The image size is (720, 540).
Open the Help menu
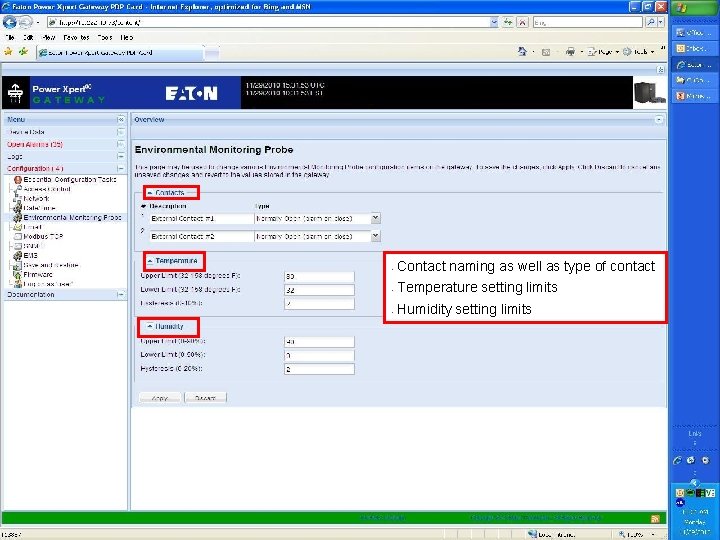[x=127, y=38]
